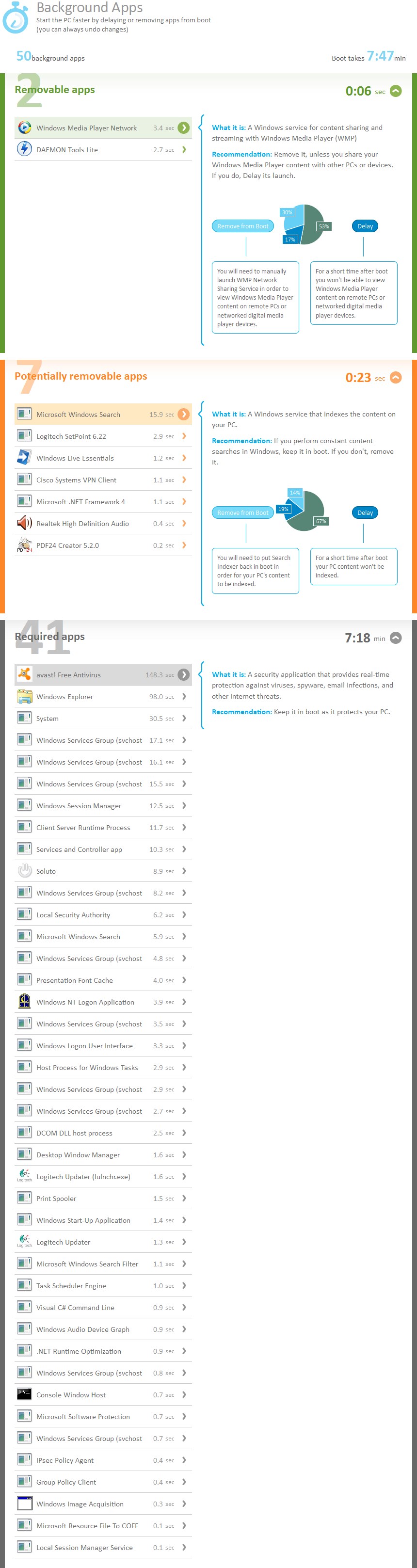Viewport: 417px width, 1568px height.
Task: Click the Console Window Host icon
Action: point(24,1394)
